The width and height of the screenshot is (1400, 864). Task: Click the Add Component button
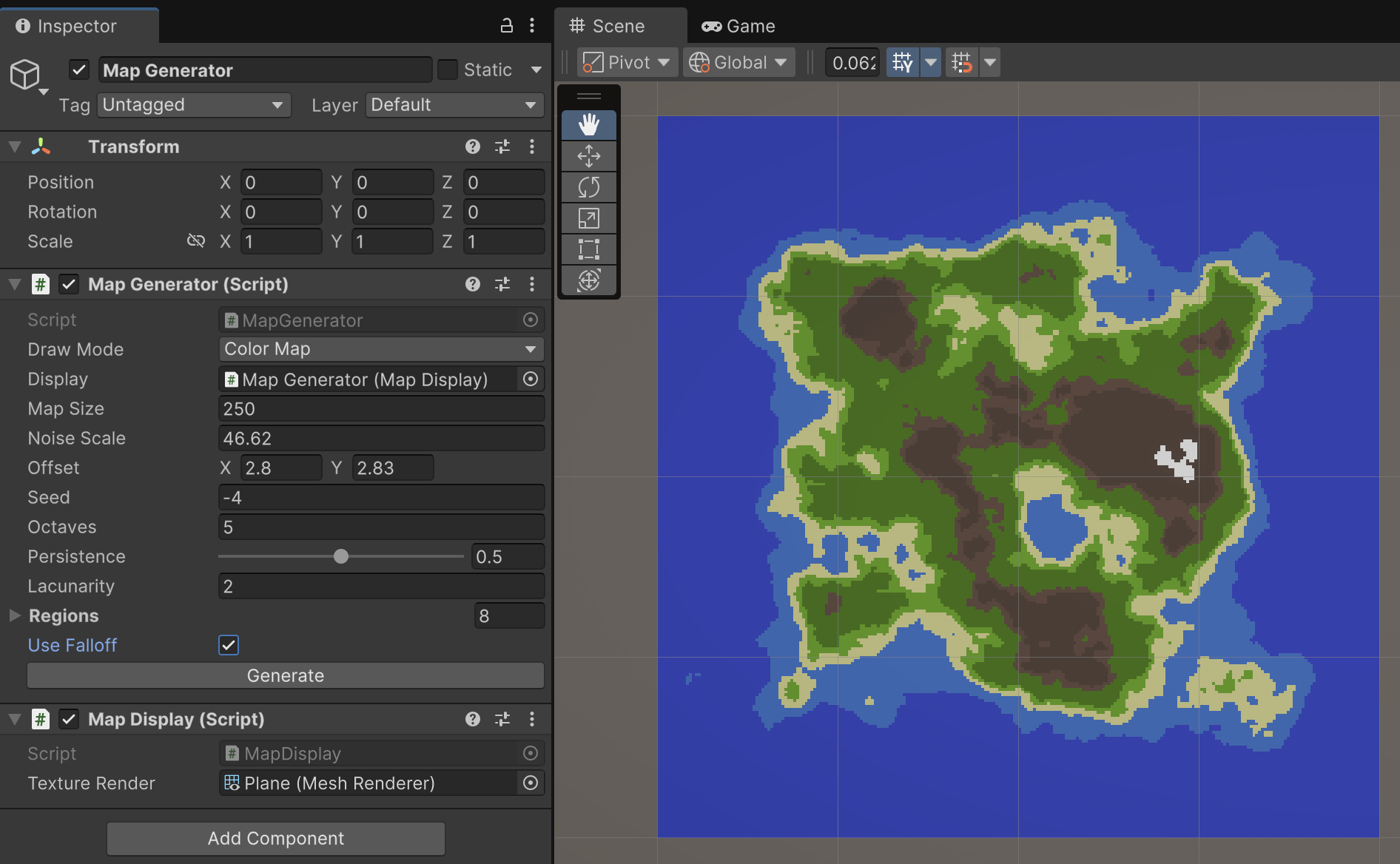click(x=275, y=838)
